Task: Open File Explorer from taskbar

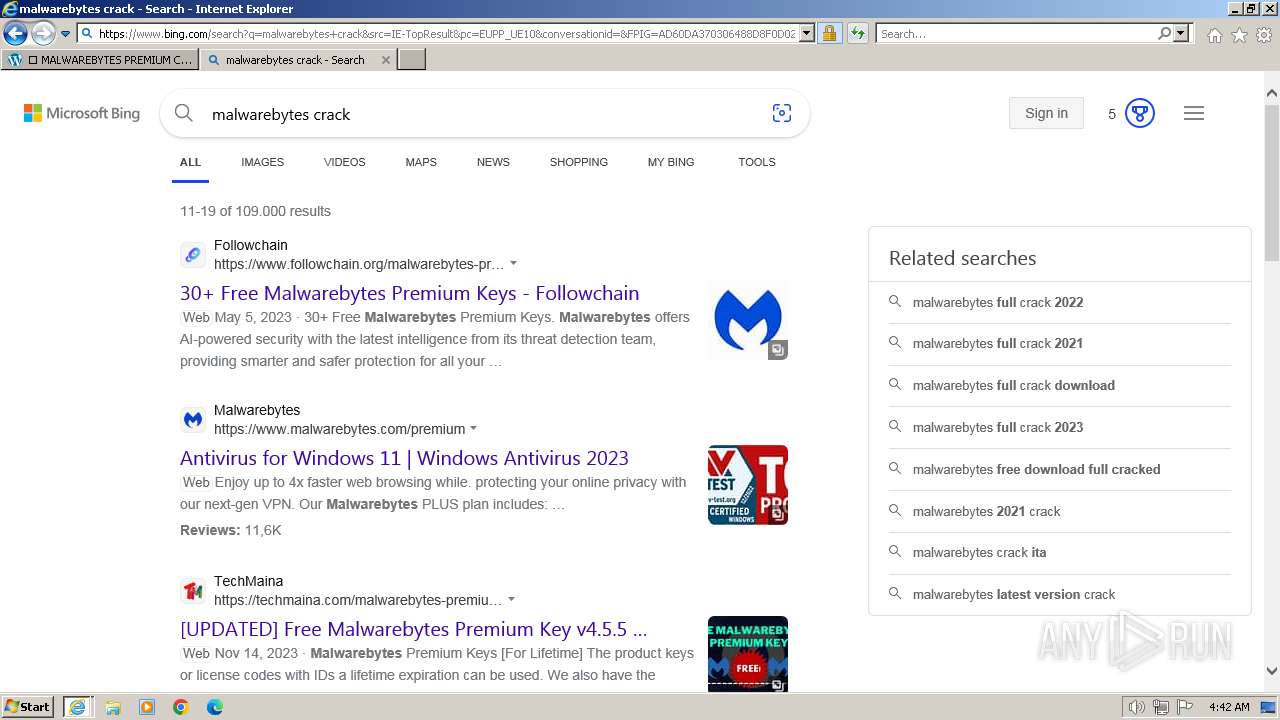Action: (x=113, y=707)
